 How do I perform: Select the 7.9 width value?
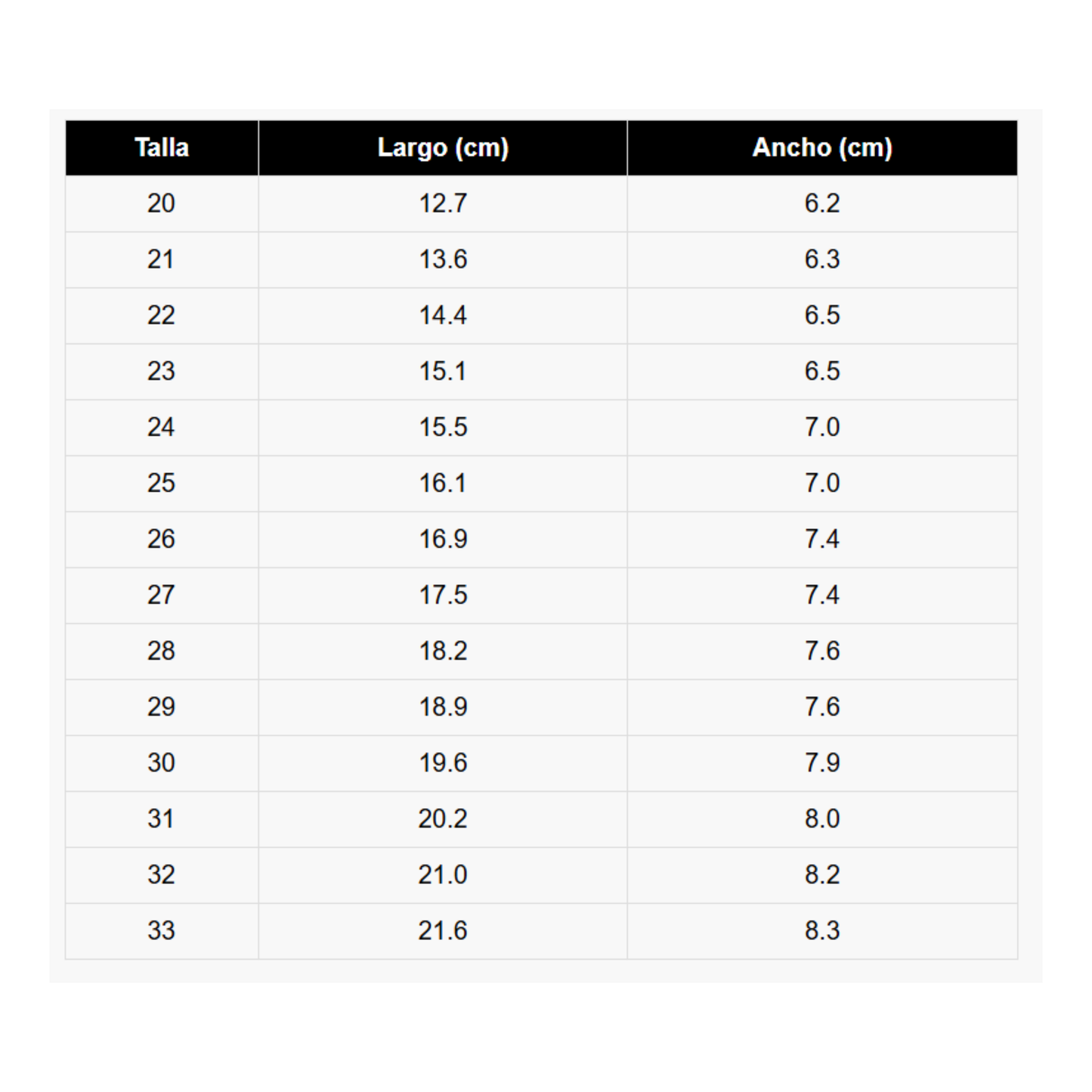click(x=822, y=763)
